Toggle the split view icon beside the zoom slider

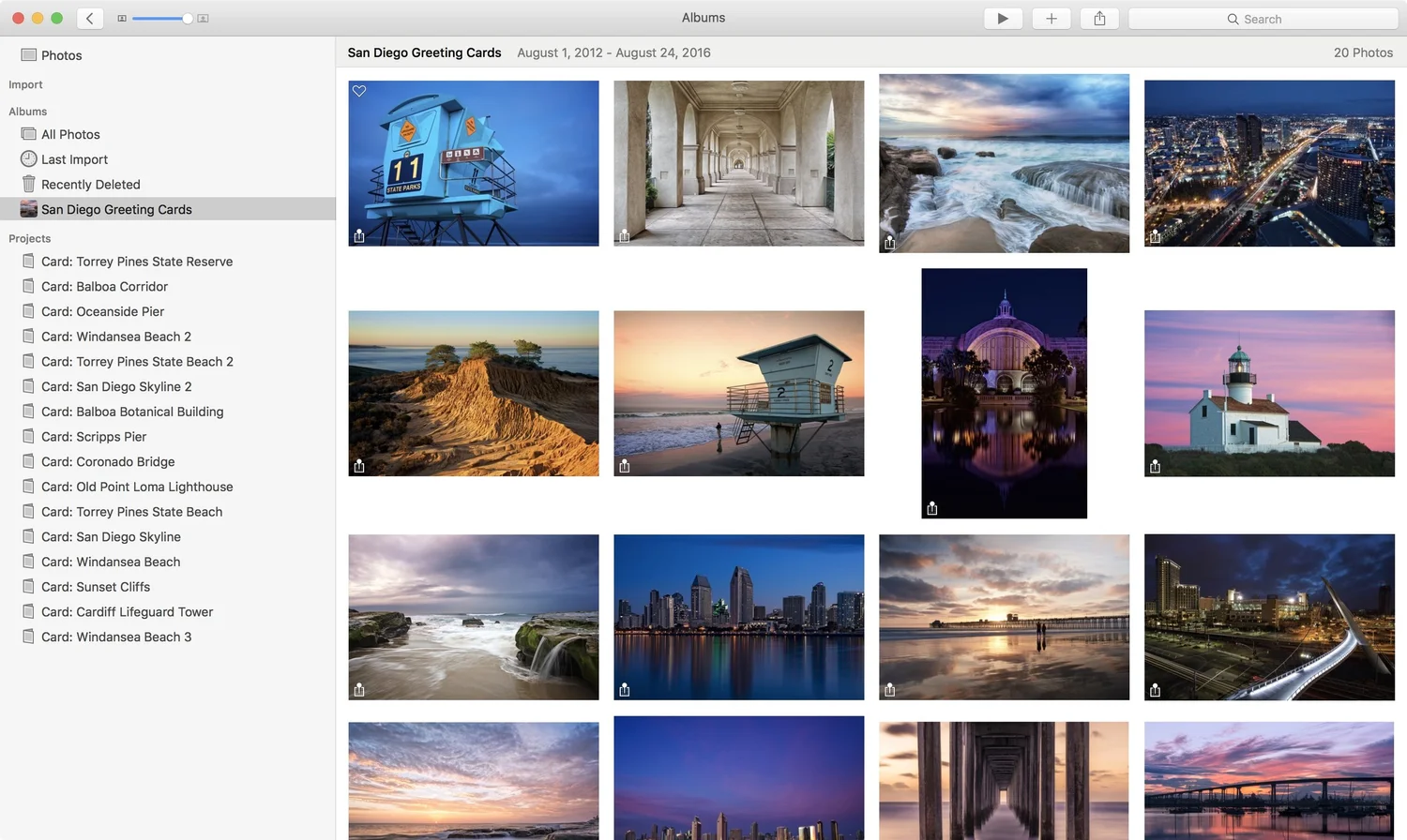[122, 18]
